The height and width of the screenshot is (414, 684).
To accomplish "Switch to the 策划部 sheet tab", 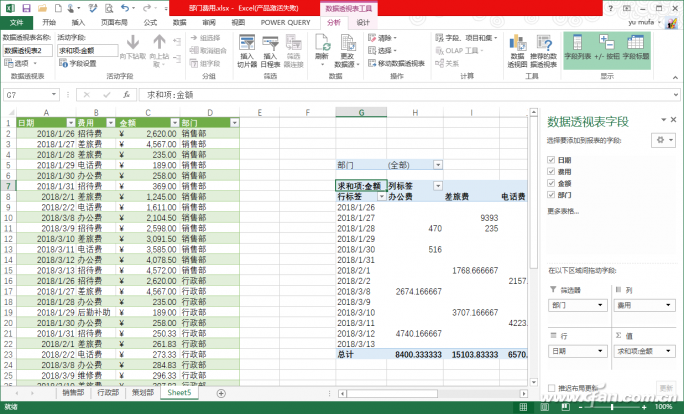I will (x=143, y=393).
